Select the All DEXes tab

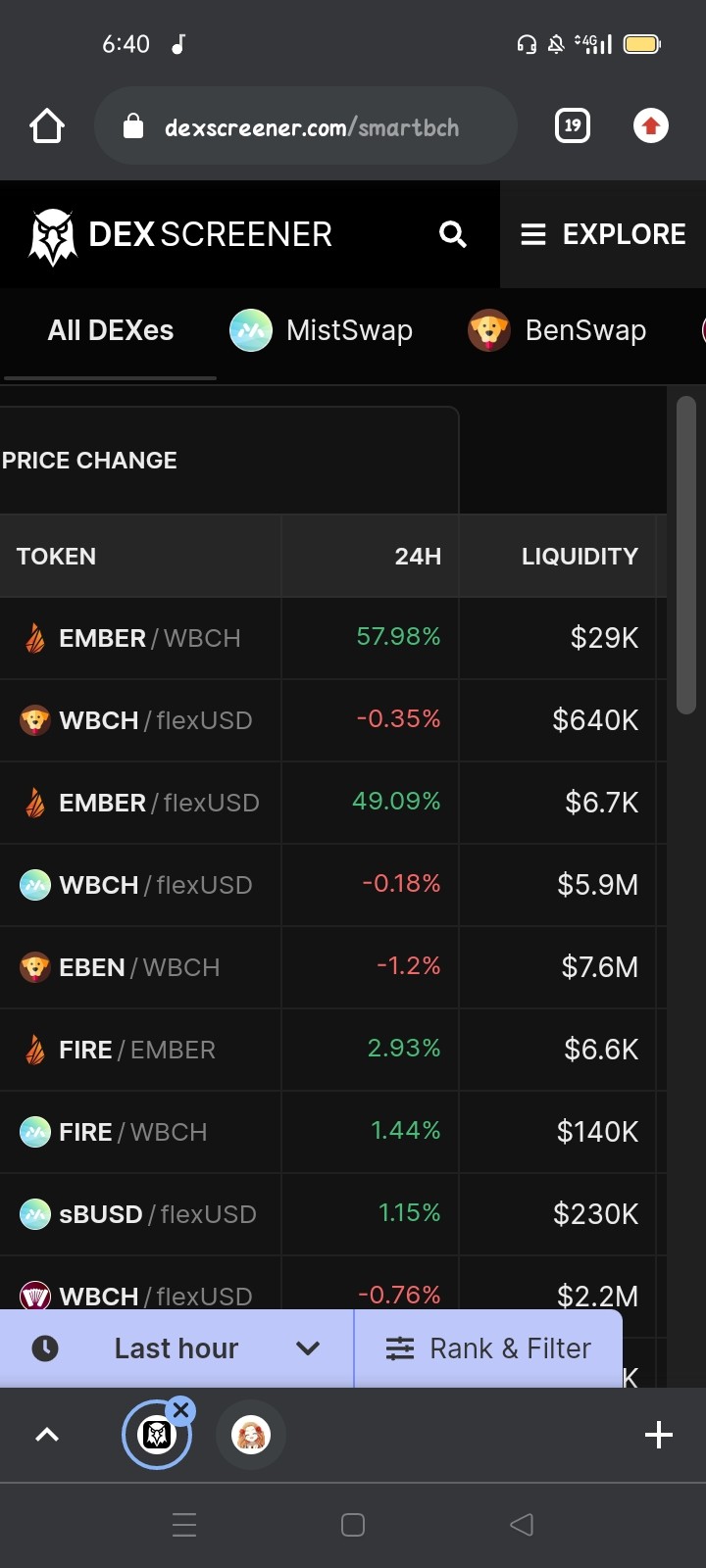pos(111,330)
